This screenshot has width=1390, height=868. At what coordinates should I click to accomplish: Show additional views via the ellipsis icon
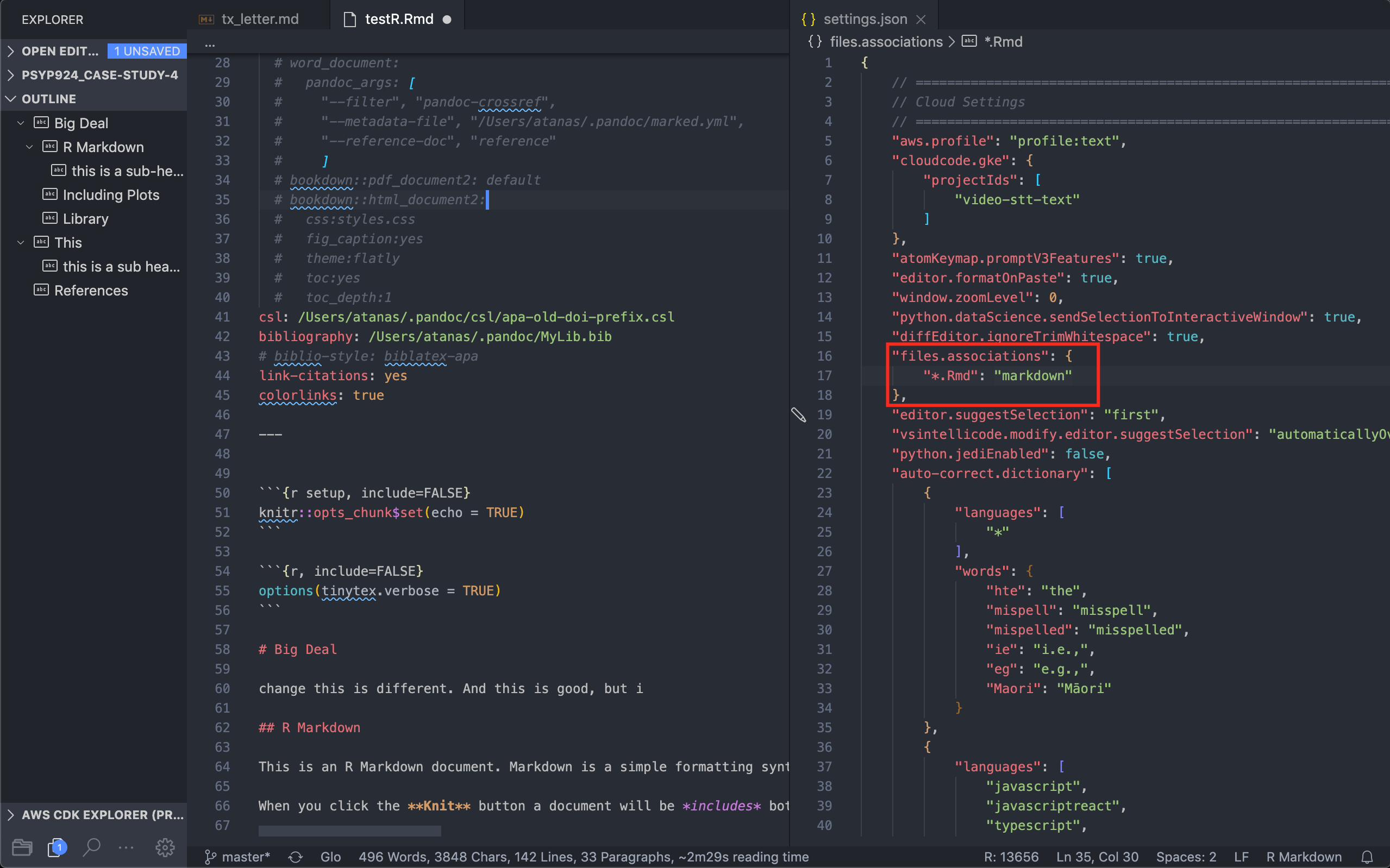click(x=126, y=847)
